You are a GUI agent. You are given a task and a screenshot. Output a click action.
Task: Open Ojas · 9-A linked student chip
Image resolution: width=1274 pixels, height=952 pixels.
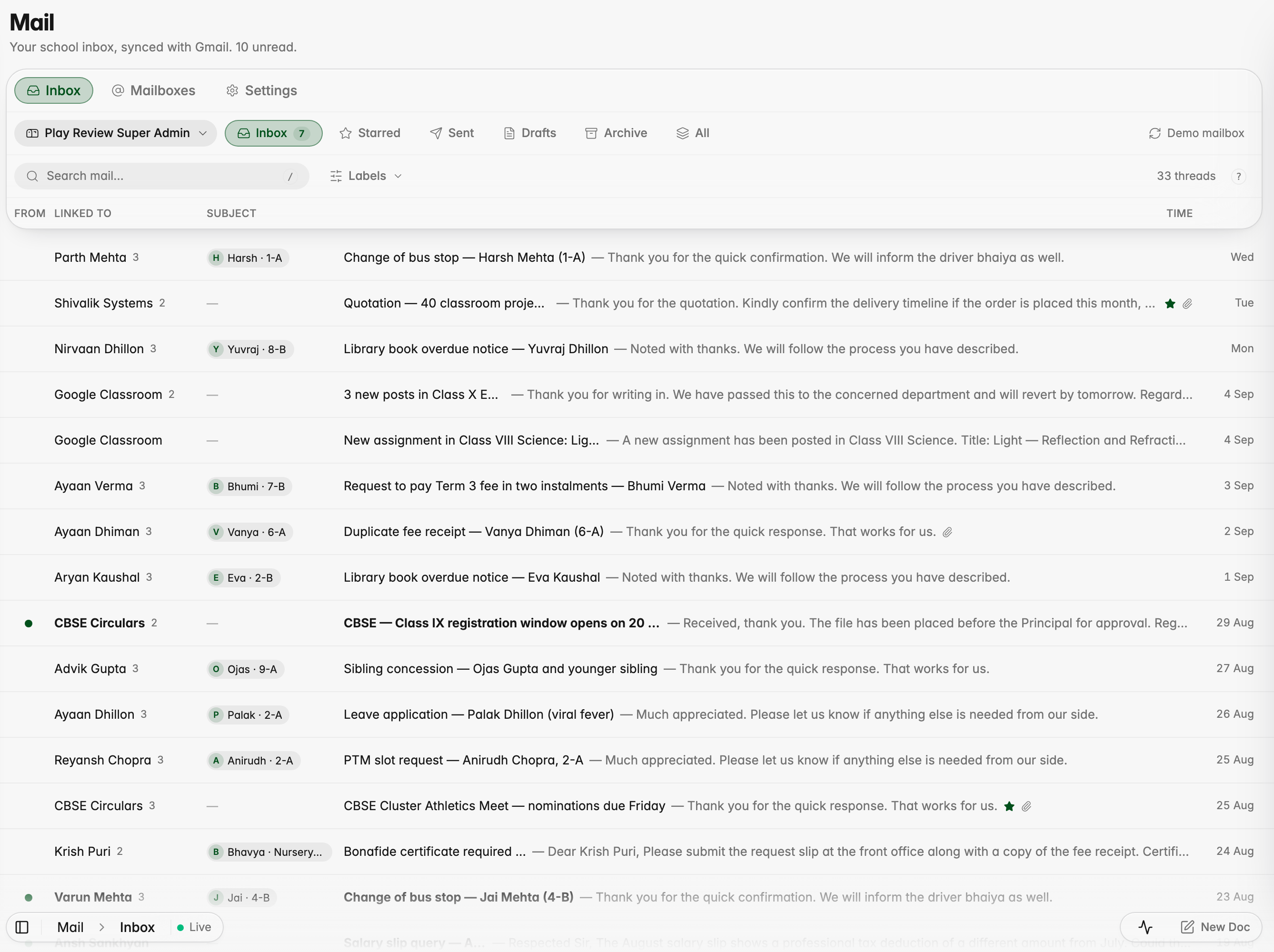245,669
